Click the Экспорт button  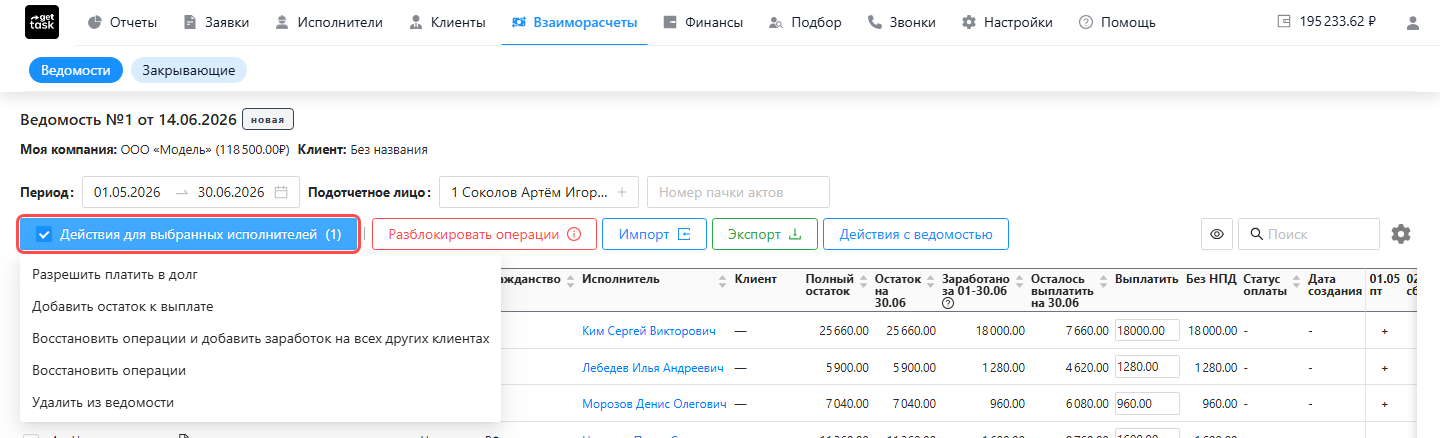point(765,234)
